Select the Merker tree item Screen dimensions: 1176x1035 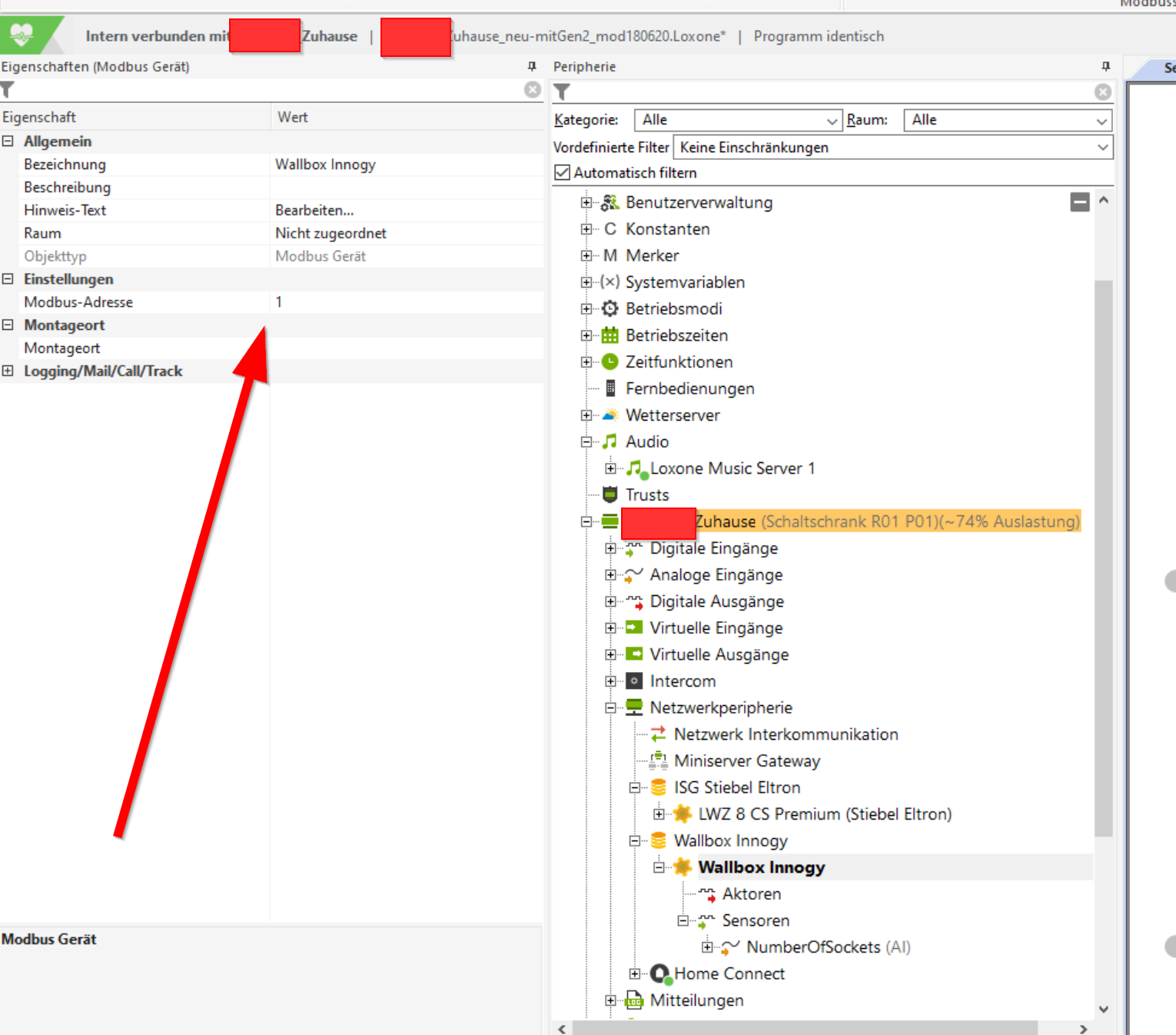(652, 255)
